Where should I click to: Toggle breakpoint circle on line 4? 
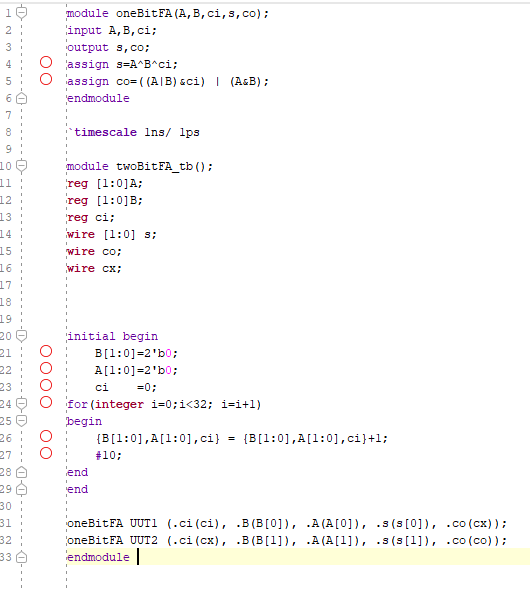(x=46, y=62)
